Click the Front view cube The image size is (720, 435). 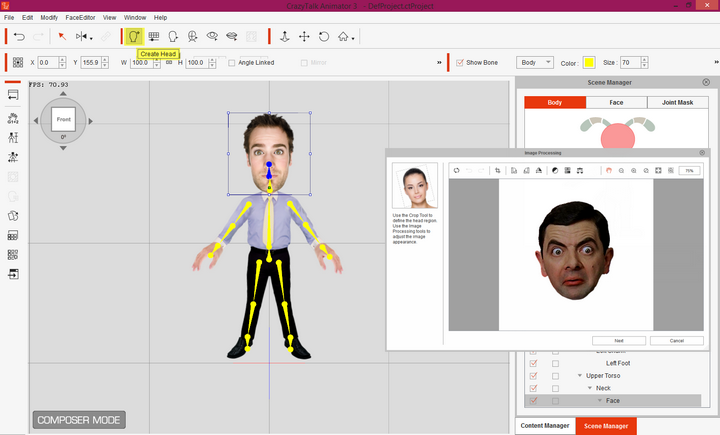click(x=63, y=119)
